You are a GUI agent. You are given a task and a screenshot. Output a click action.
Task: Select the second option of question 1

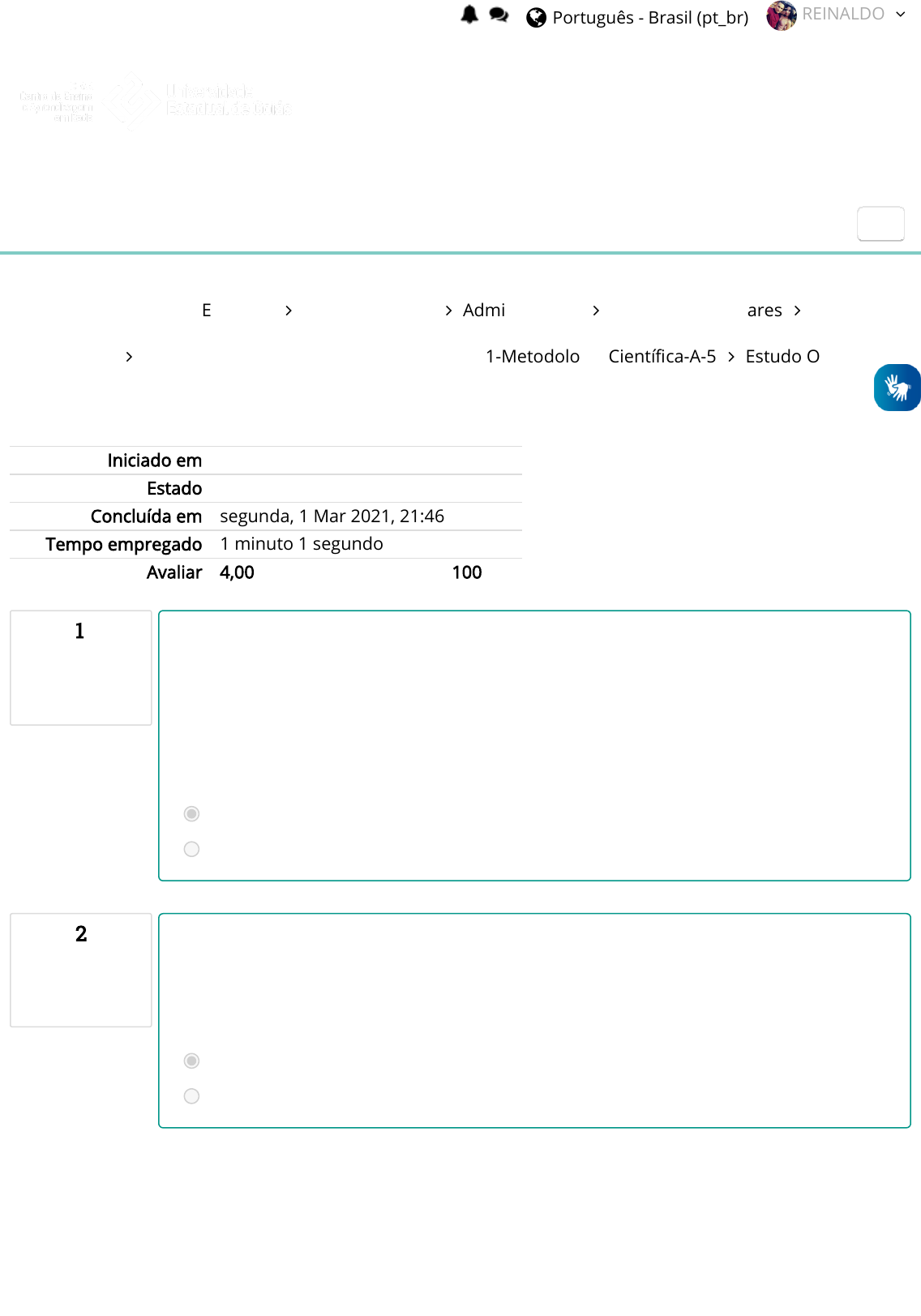tap(191, 849)
